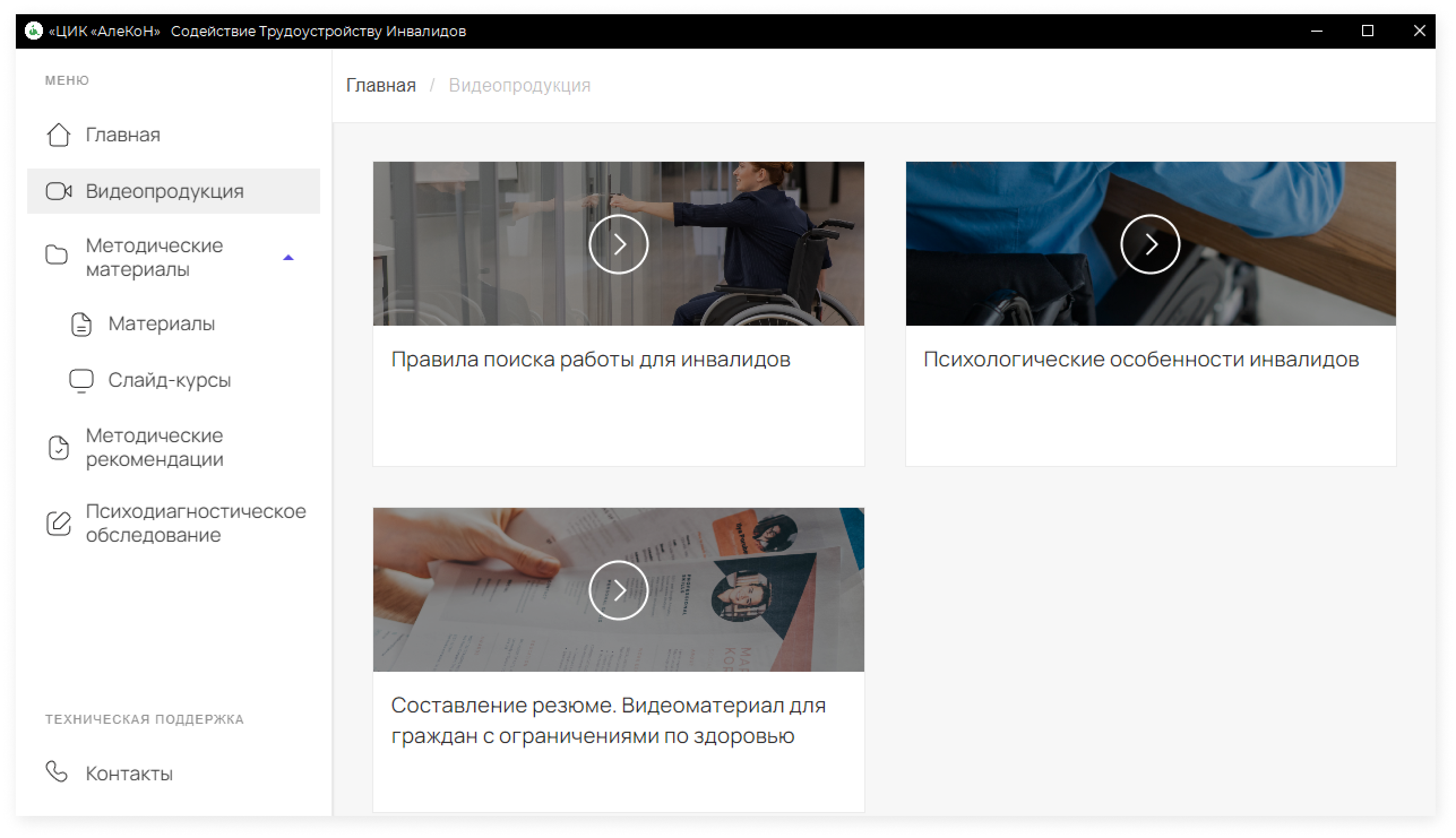
Task: Click the phone icon next to Контакты
Action: [57, 772]
